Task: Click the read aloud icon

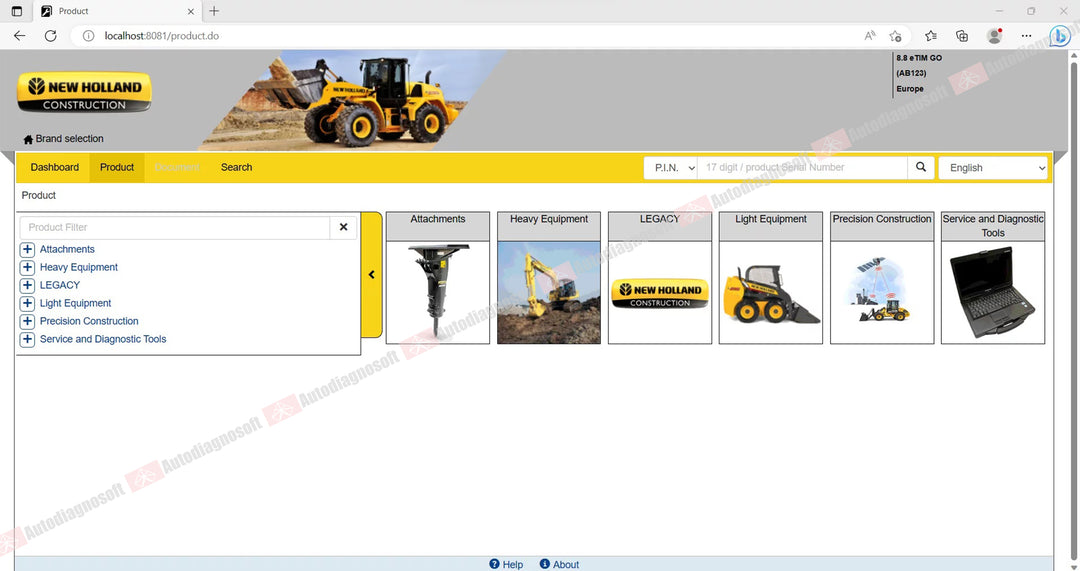Action: [x=870, y=36]
